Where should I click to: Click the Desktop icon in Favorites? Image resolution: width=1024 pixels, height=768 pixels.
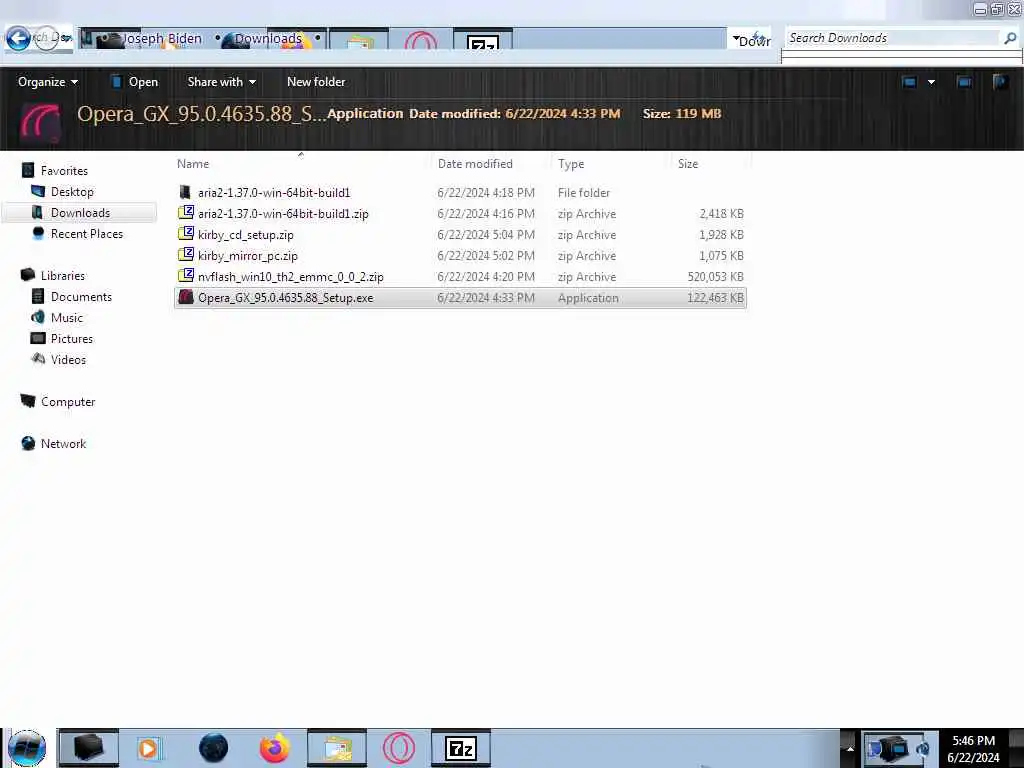(38, 191)
